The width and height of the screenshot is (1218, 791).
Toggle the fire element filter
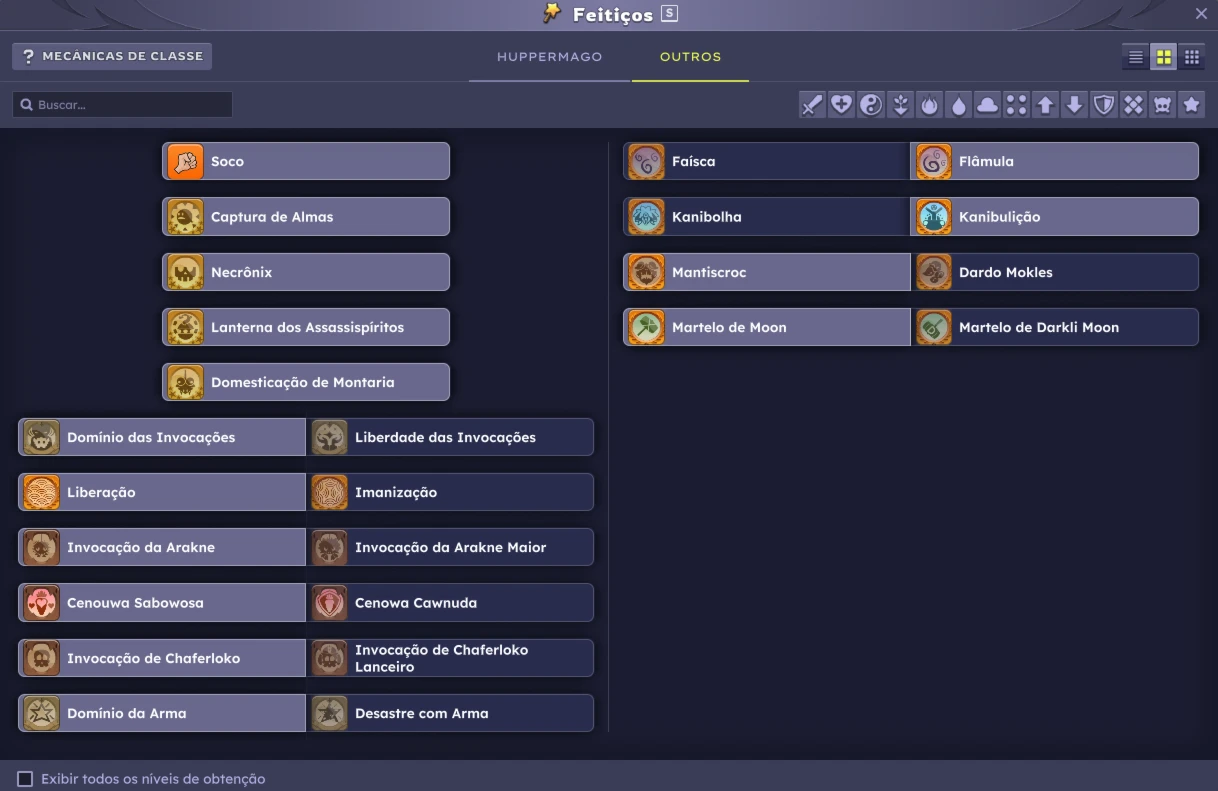tap(929, 105)
